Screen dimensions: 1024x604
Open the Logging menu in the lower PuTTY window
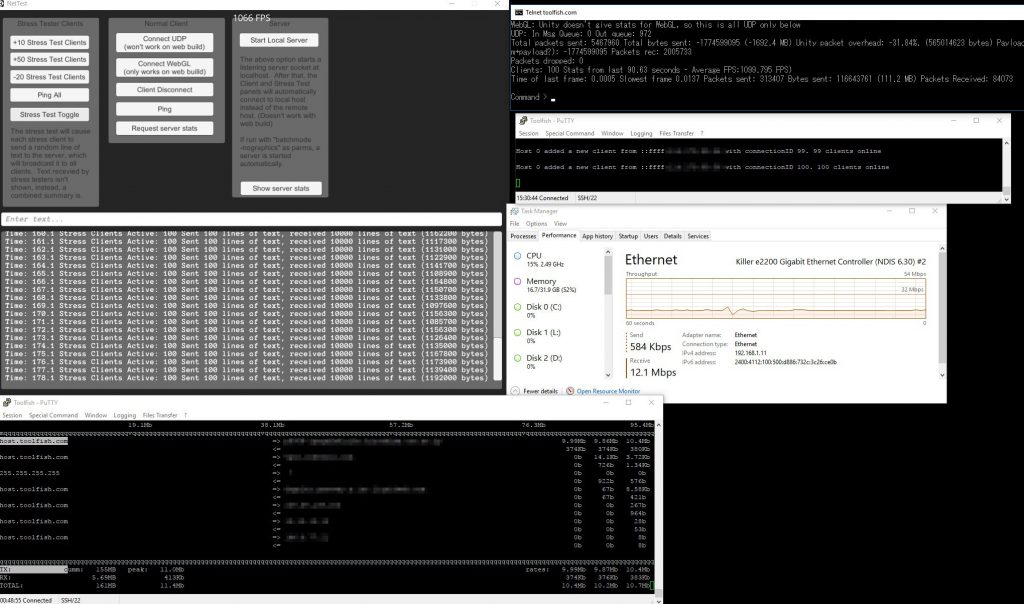[x=125, y=415]
